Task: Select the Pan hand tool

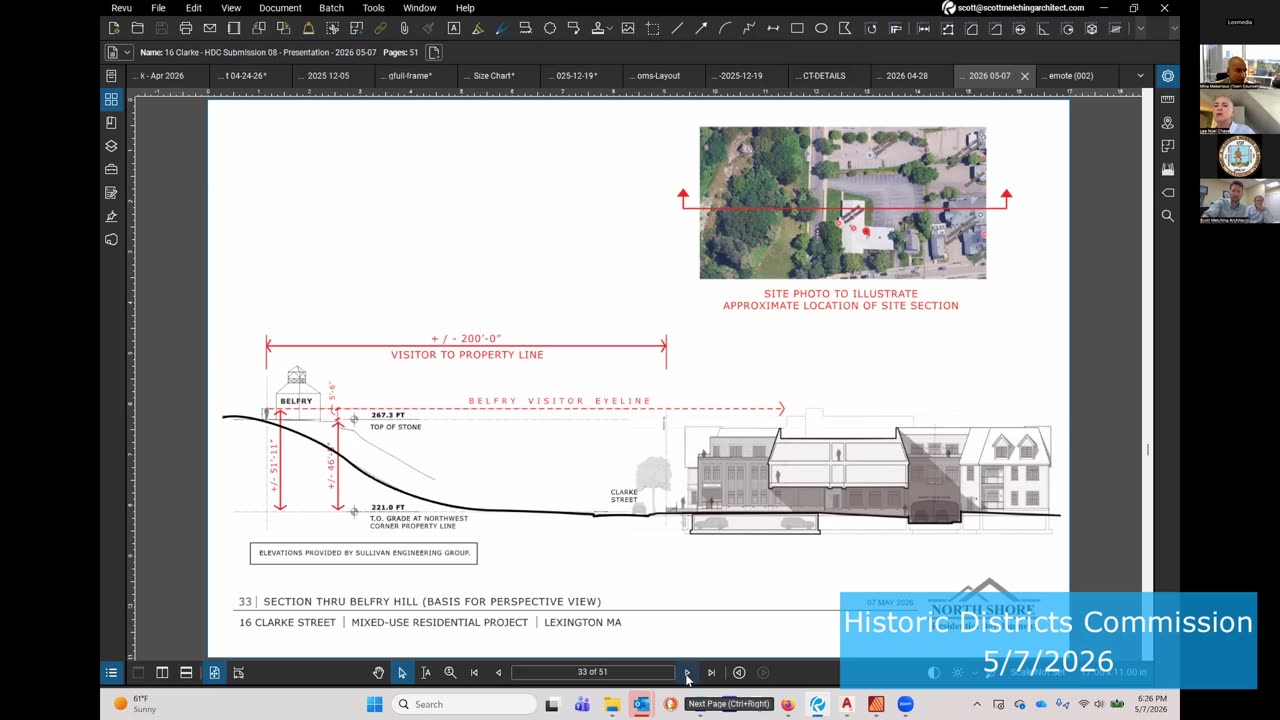Action: pos(378,673)
